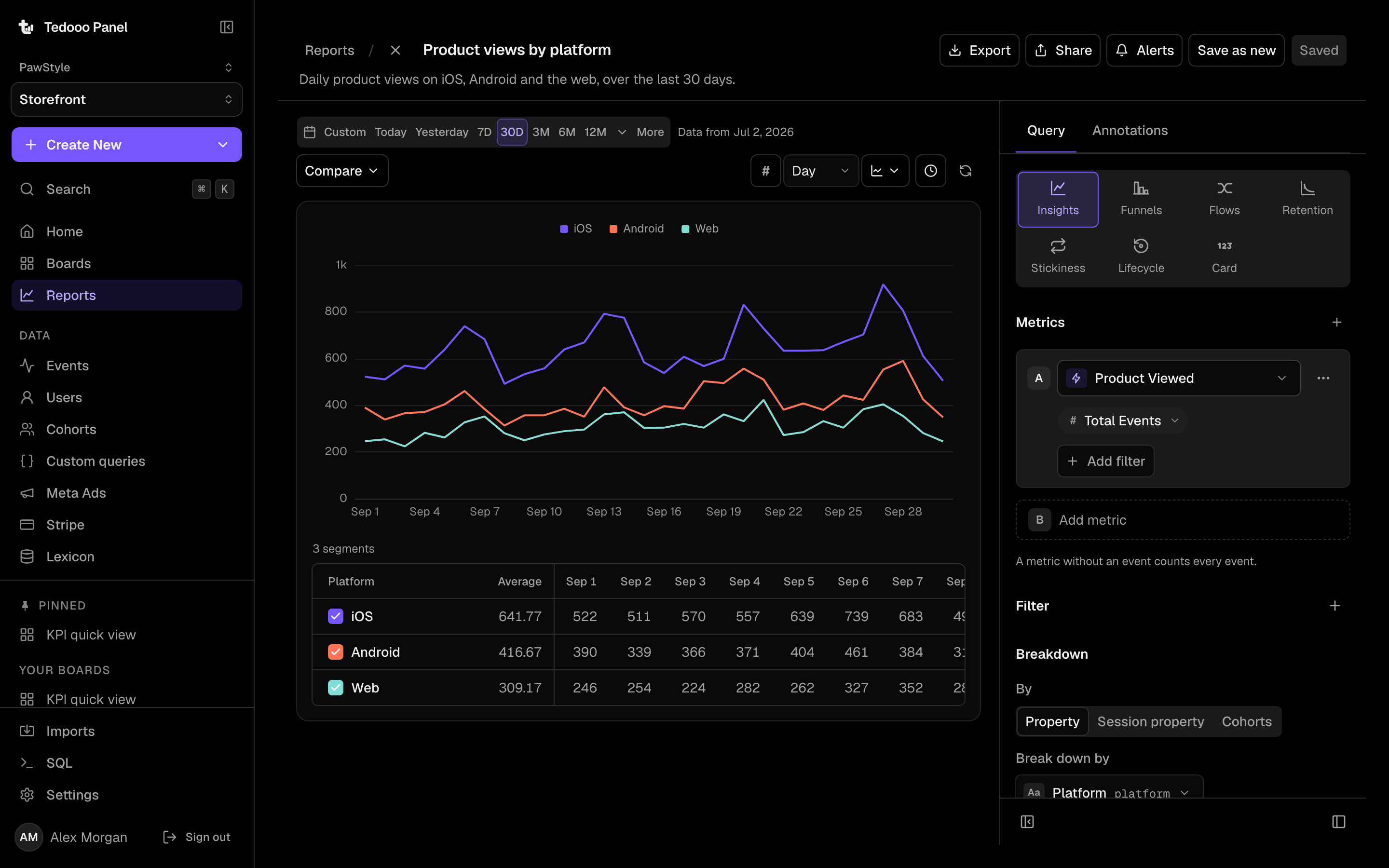Open the Storefront project selector
Image resolution: width=1389 pixels, height=868 pixels.
[126, 99]
